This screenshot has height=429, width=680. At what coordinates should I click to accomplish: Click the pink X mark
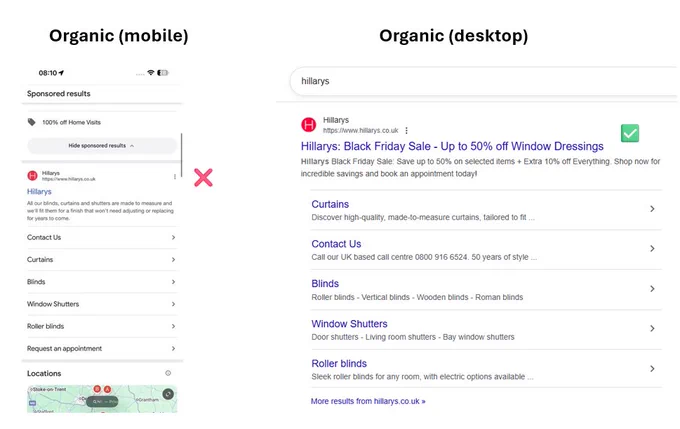coord(203,177)
